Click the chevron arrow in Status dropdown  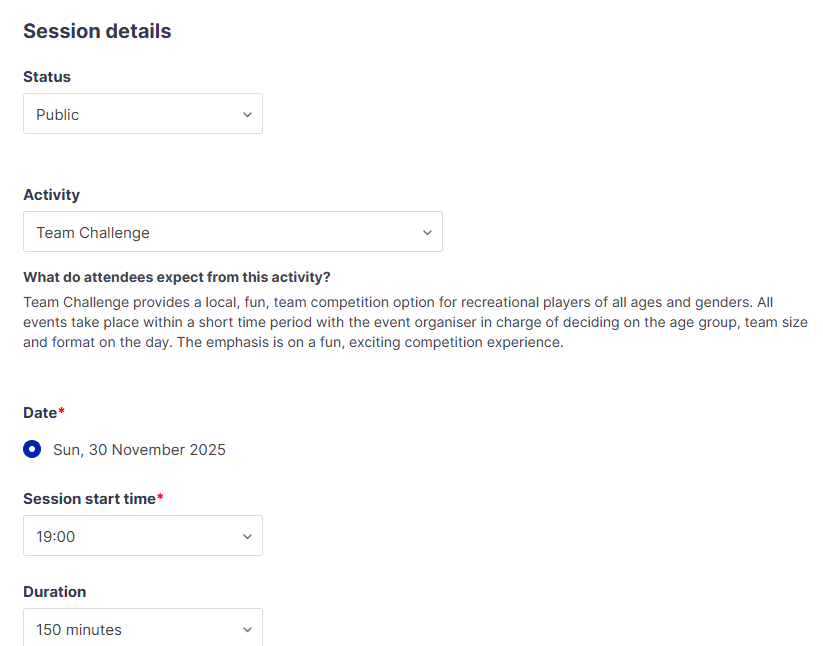click(247, 115)
